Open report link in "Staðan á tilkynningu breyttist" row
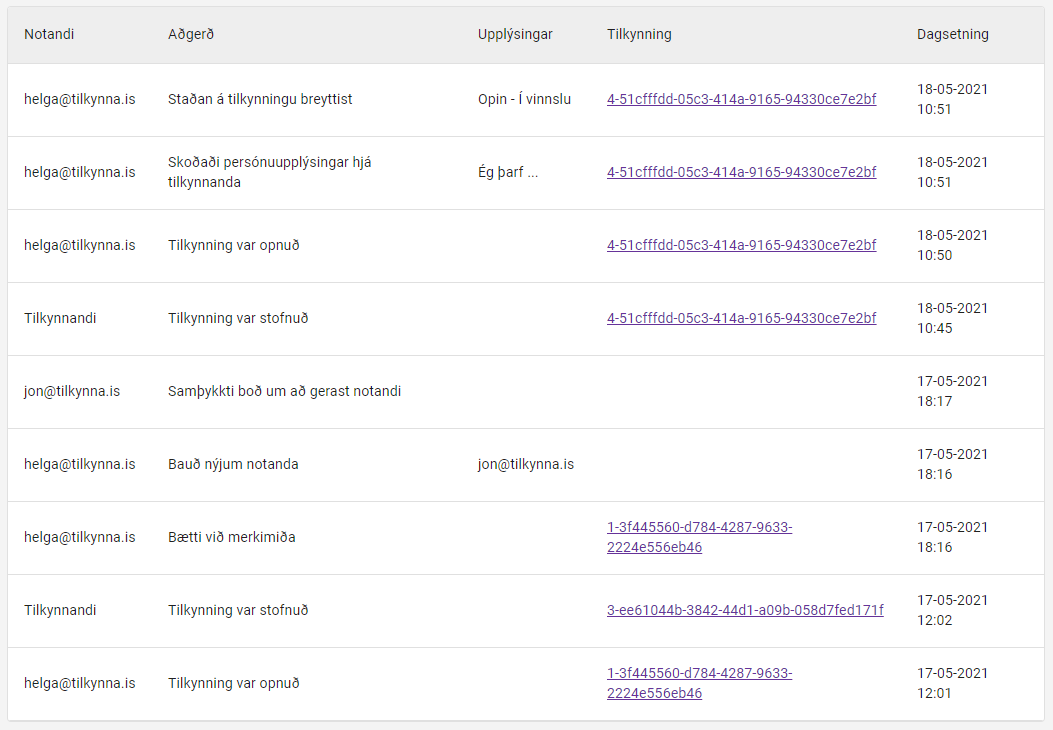Screen dimensions: 1053x730 [741, 99]
